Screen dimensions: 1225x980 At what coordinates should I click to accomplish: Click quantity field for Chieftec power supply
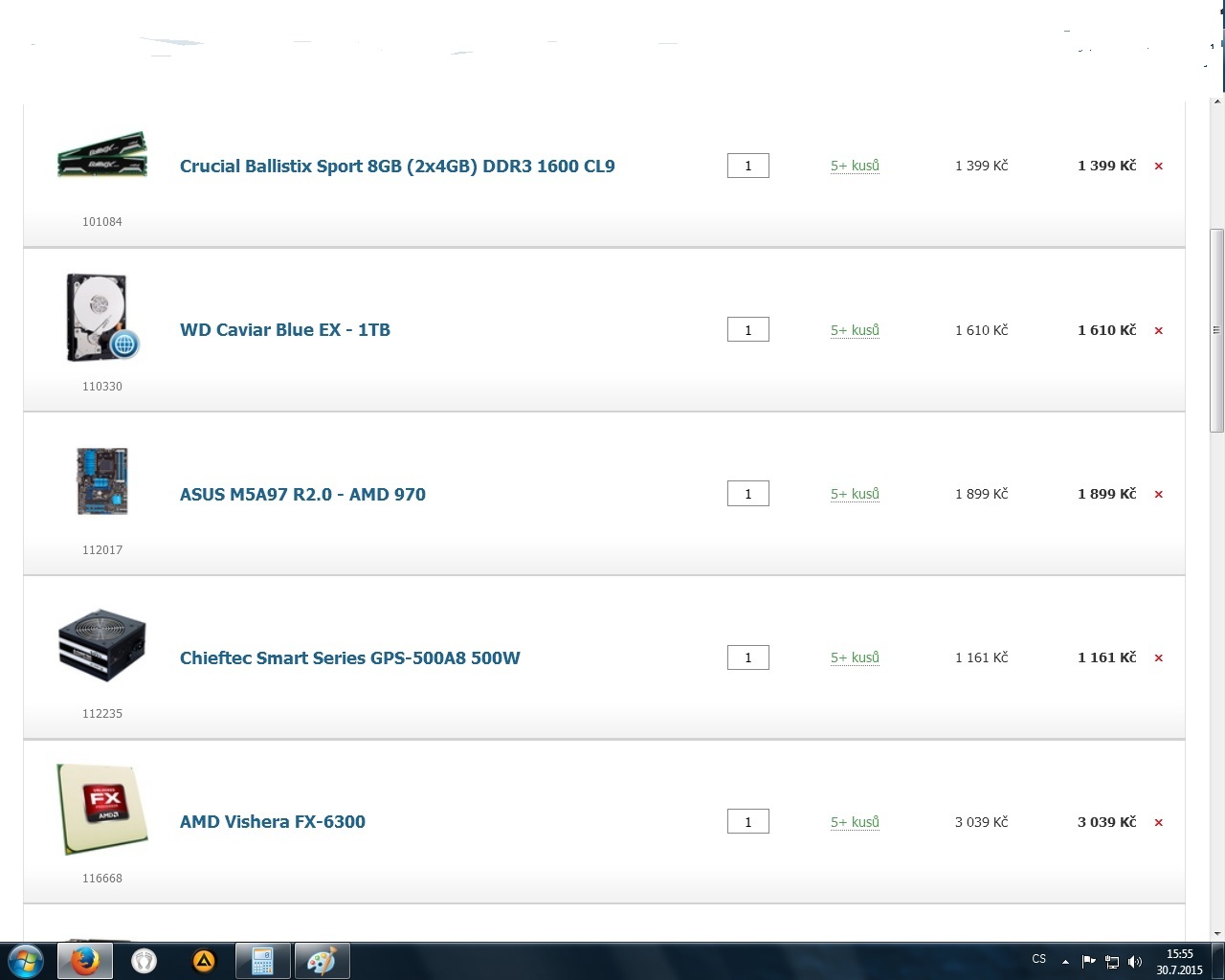click(748, 657)
